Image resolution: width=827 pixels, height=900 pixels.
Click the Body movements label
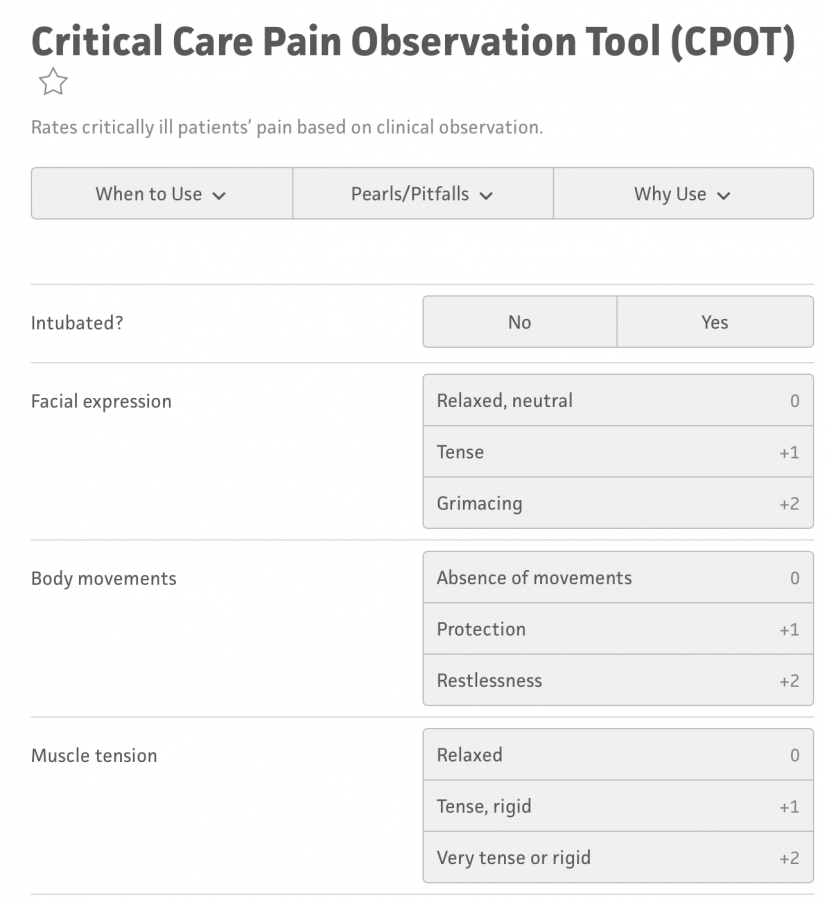point(103,578)
